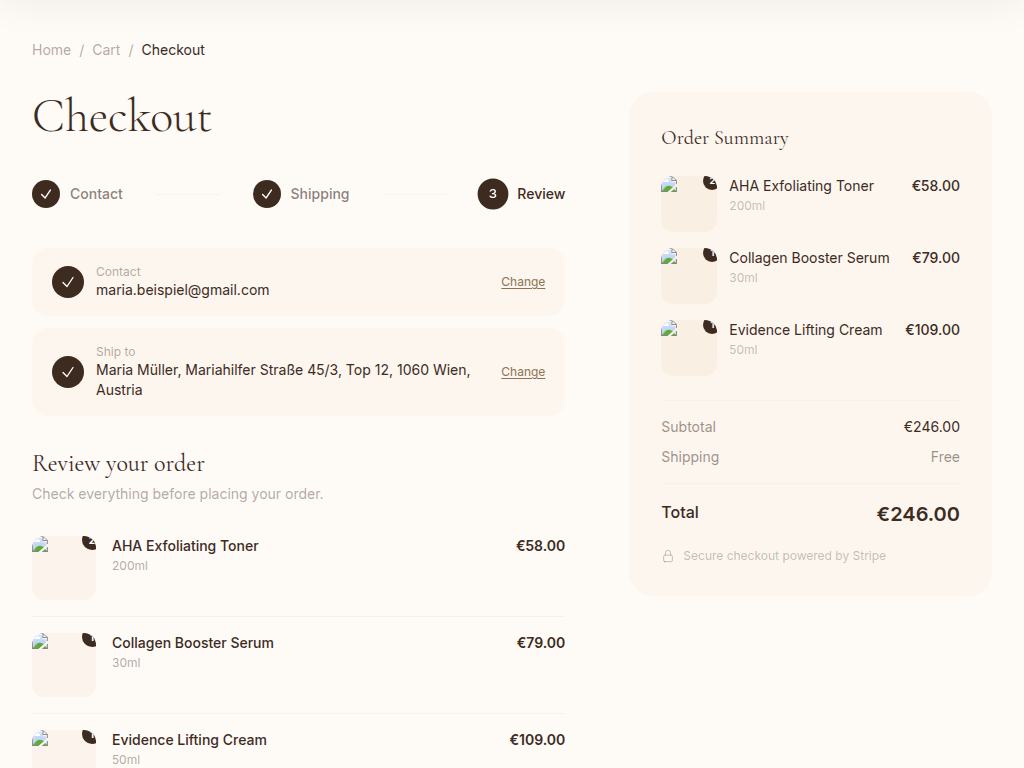Click AHA Exfoliating Toner thumbnail in review list
Image resolution: width=1024 pixels, height=768 pixels.
pyautogui.click(x=64, y=568)
